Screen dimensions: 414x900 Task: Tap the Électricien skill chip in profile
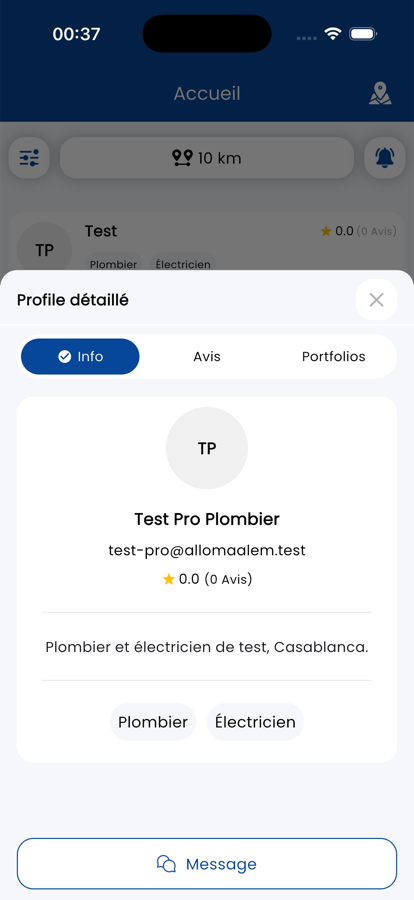(255, 721)
